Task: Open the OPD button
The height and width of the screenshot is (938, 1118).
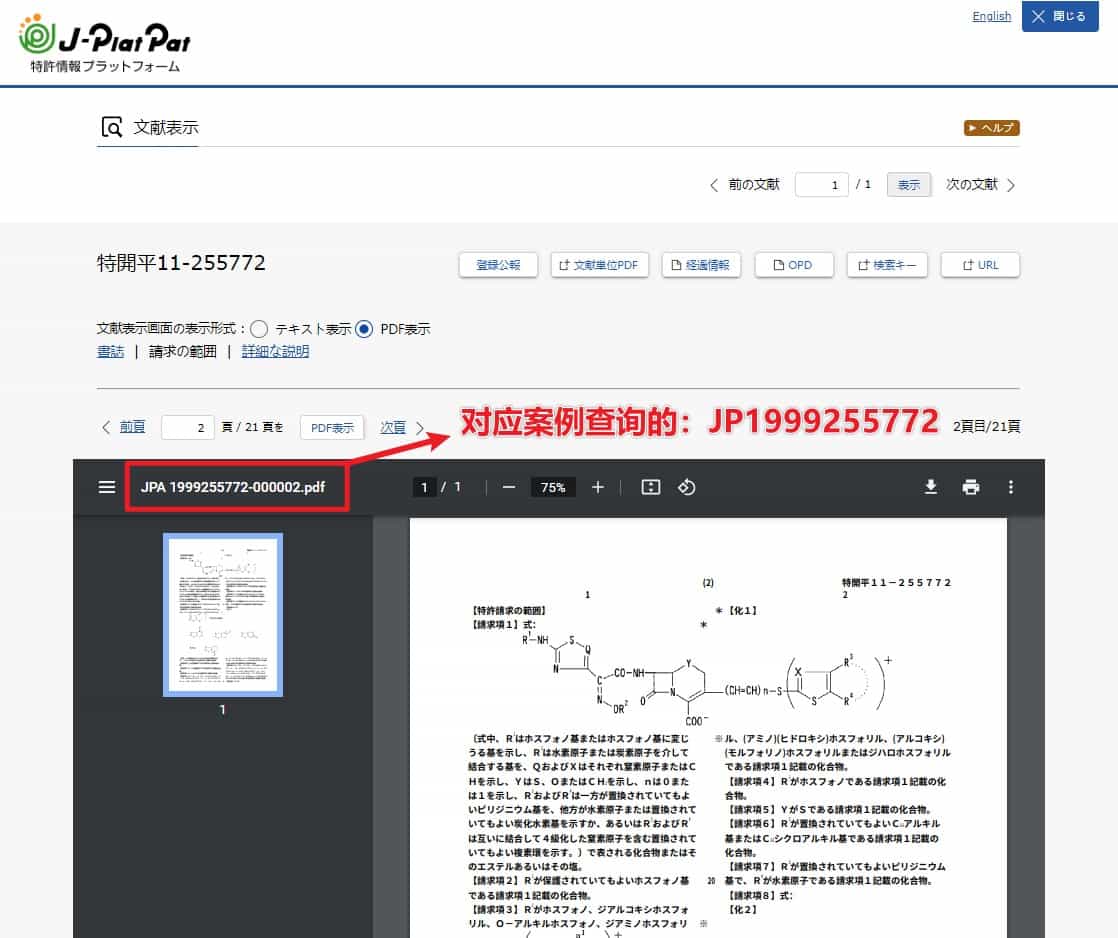Action: [794, 265]
